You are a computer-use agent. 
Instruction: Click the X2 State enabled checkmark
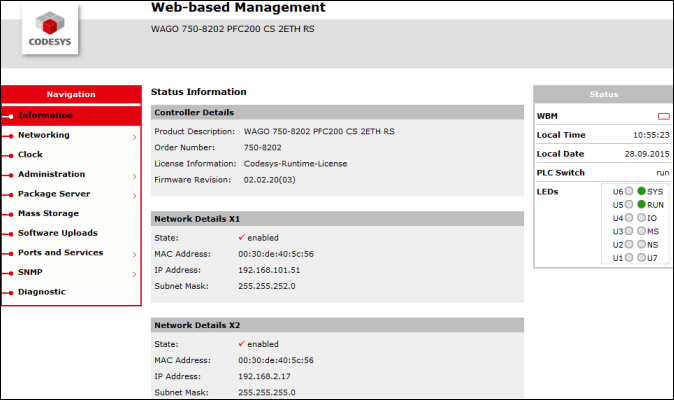(242, 344)
